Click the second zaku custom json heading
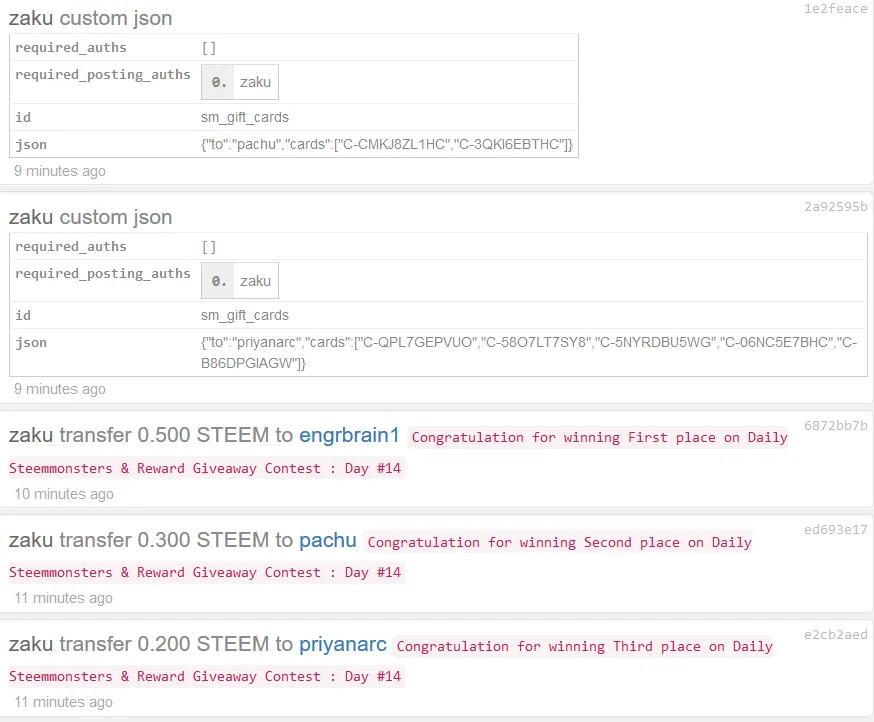The image size is (874, 722). click(x=90, y=217)
